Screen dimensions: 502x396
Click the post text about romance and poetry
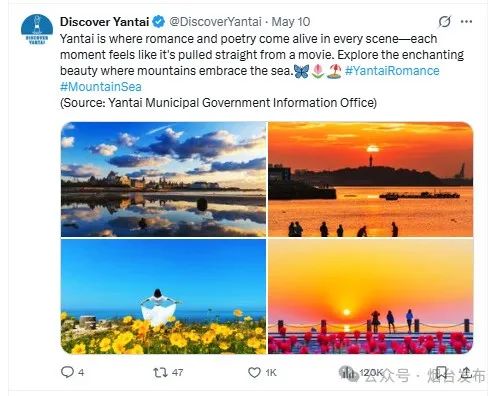click(x=262, y=55)
